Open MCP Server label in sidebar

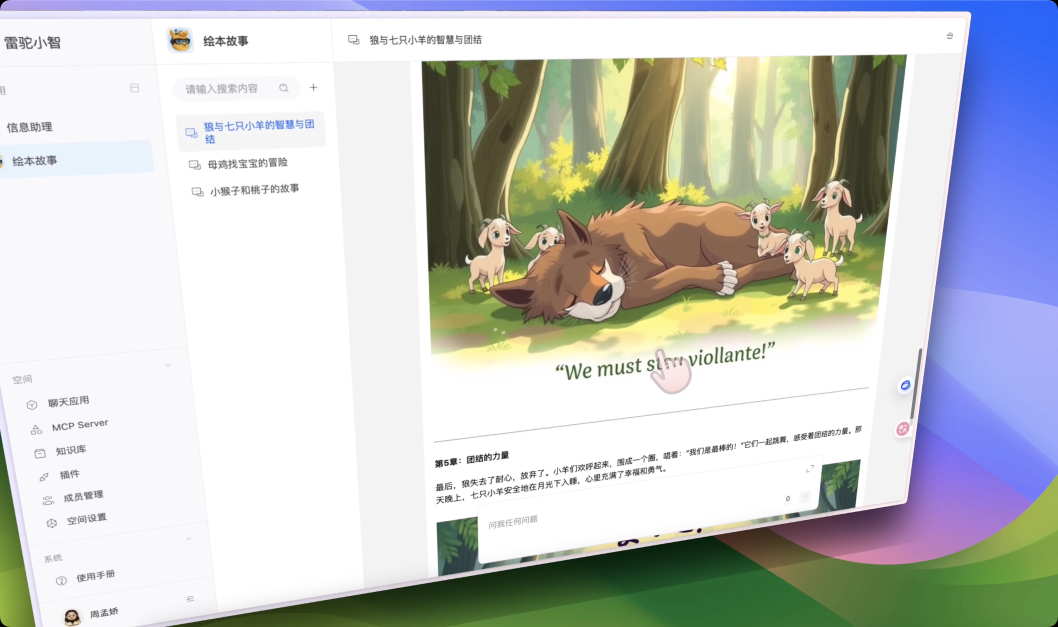pyautogui.click(x=80, y=425)
